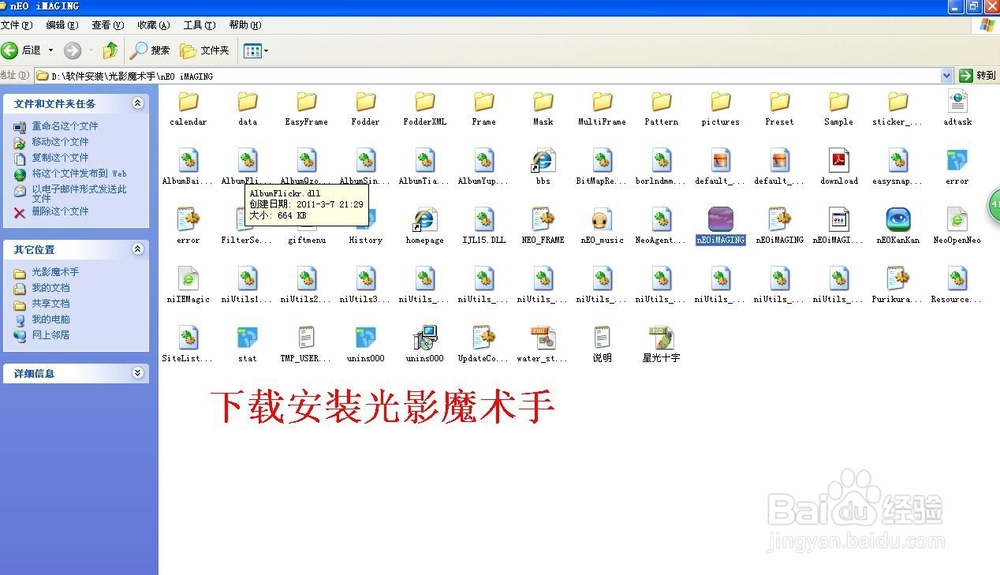Screen dimensions: 1000x575
Task: Select the History file label
Action: (x=365, y=240)
